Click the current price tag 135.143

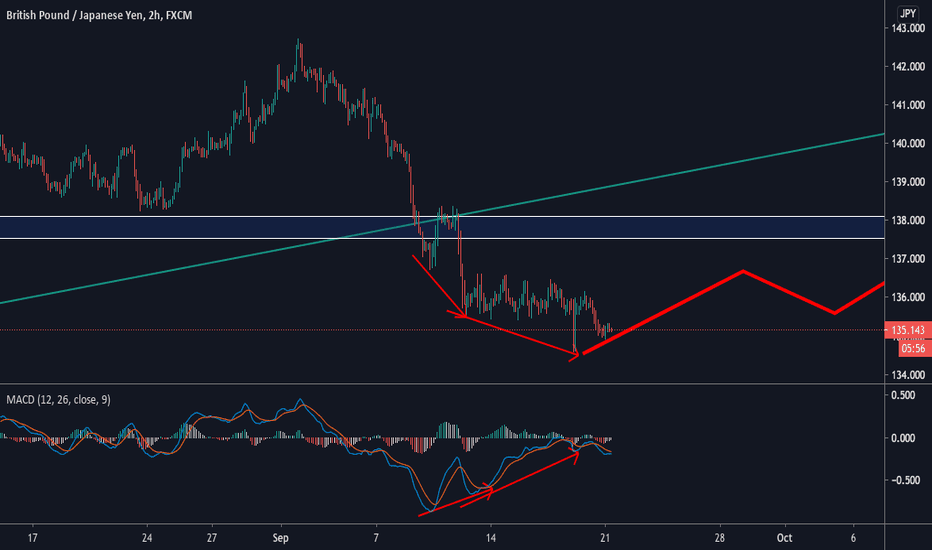pos(908,330)
